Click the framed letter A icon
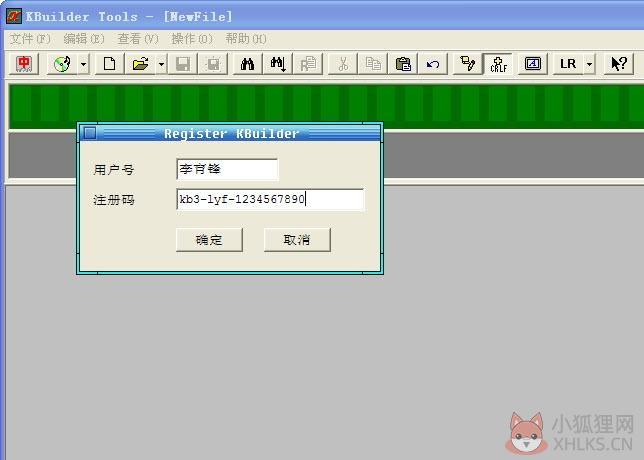Viewport: 644px width, 460px height. pyautogui.click(x=533, y=64)
